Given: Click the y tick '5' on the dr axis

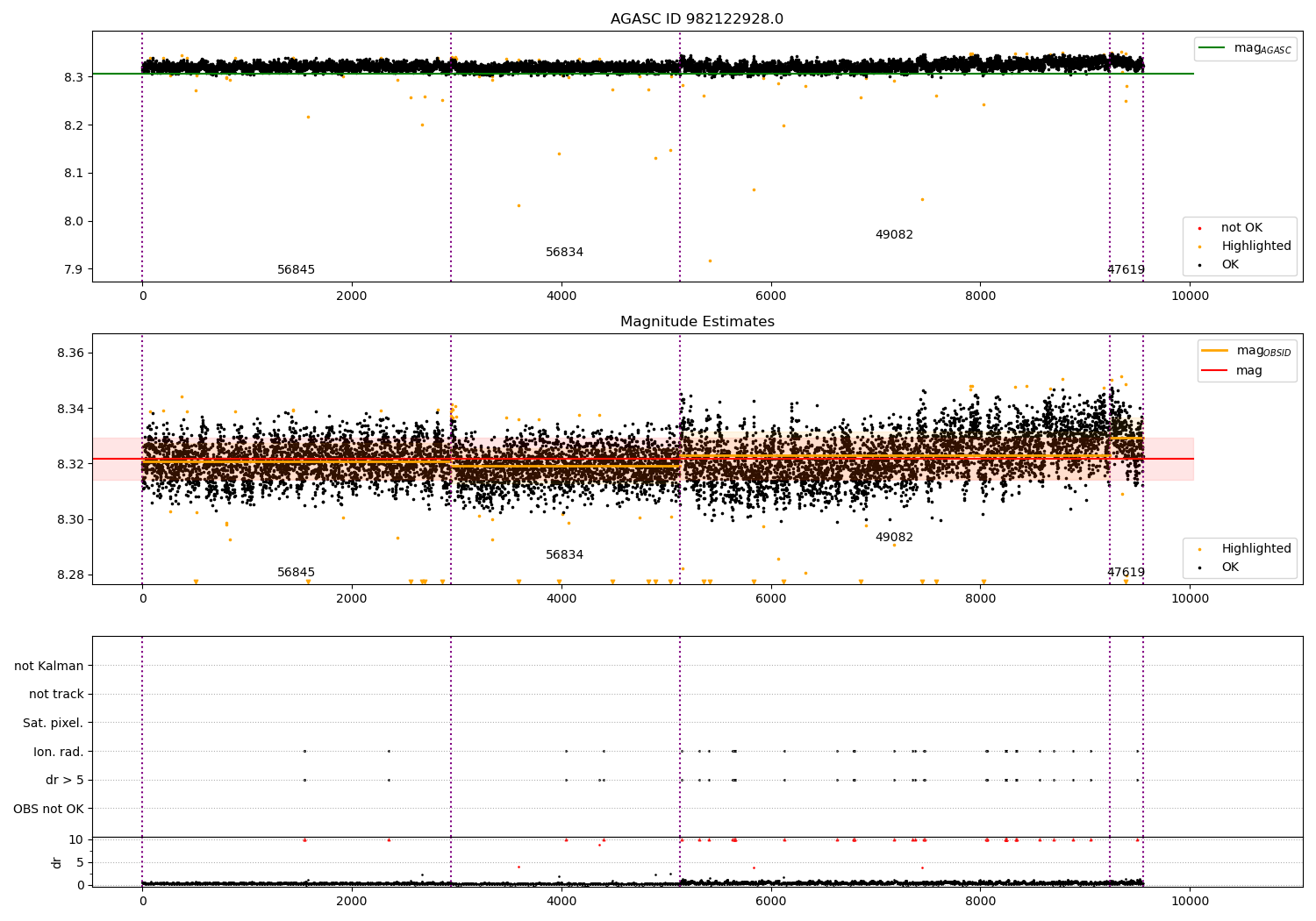Looking at the screenshot, I should coord(80,863).
